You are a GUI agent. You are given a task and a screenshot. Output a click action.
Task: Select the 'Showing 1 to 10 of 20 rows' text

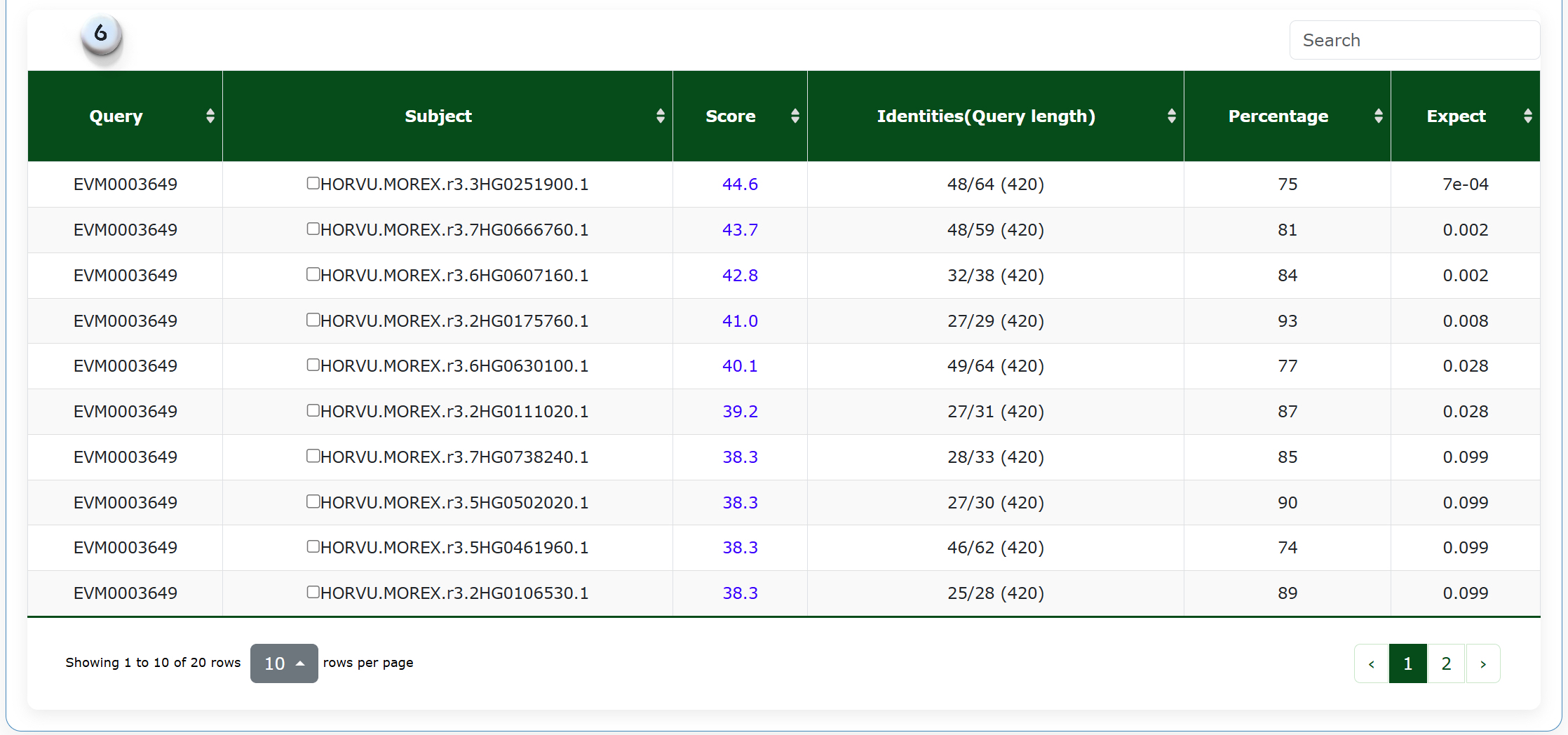click(x=153, y=663)
